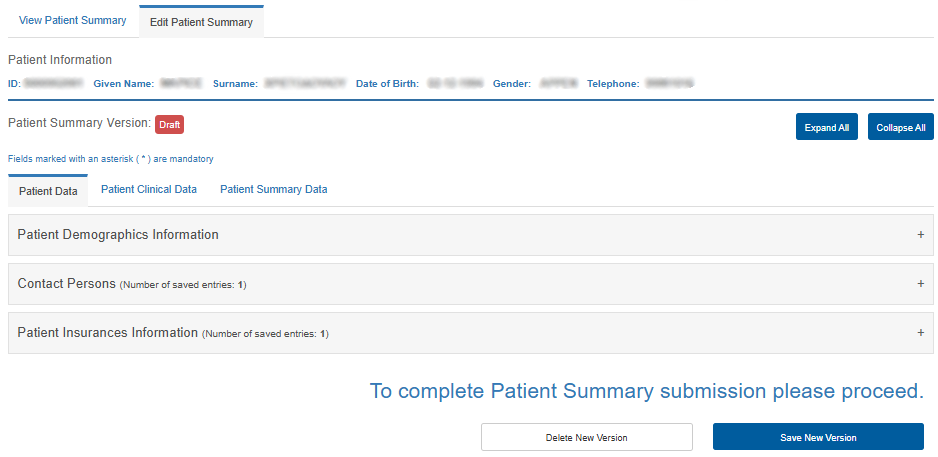Select the Edit Patient Summary tab
Image resolution: width=938 pixels, height=457 pixels.
click(201, 22)
